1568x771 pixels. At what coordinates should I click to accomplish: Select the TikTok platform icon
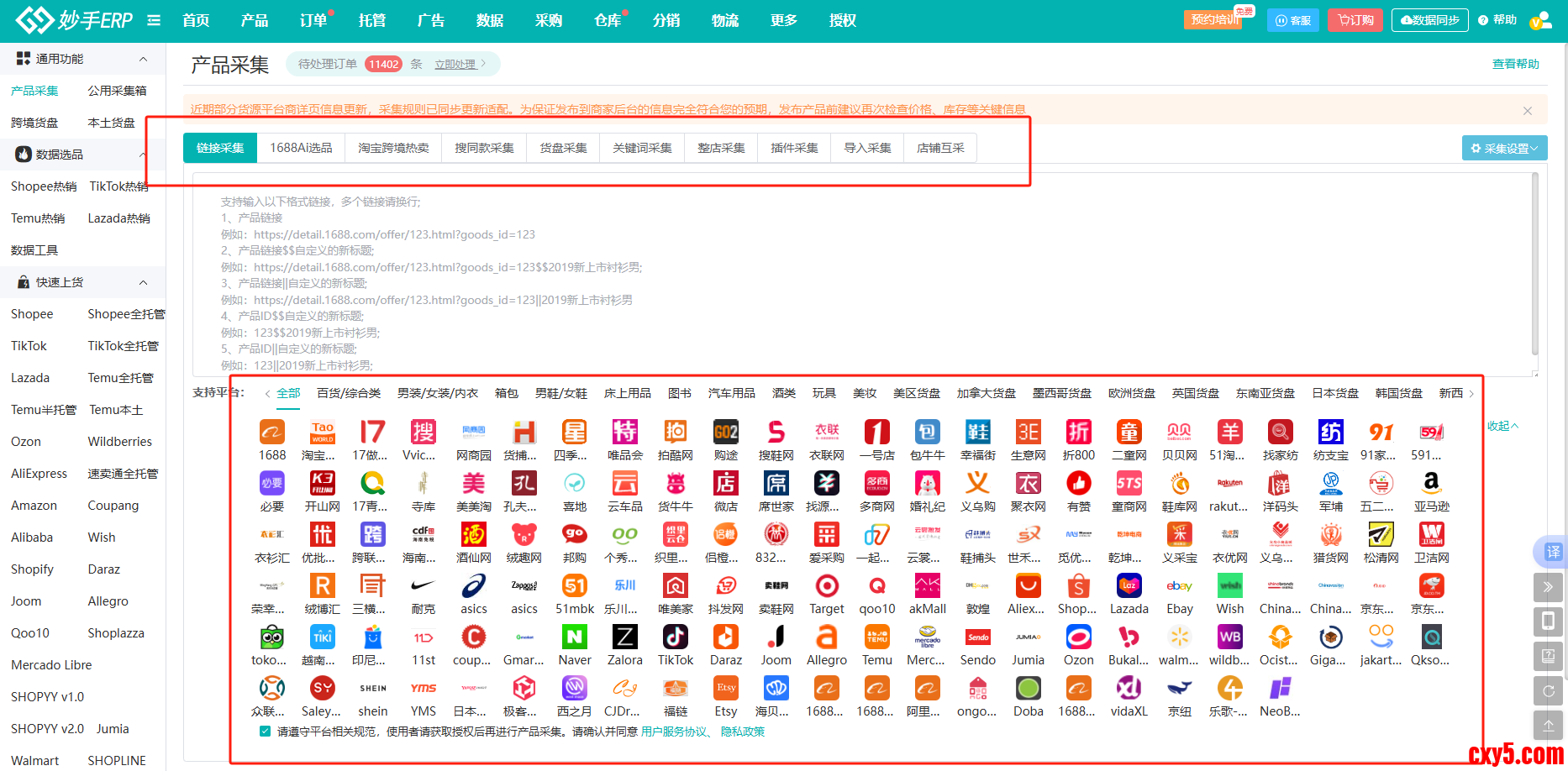(x=675, y=637)
